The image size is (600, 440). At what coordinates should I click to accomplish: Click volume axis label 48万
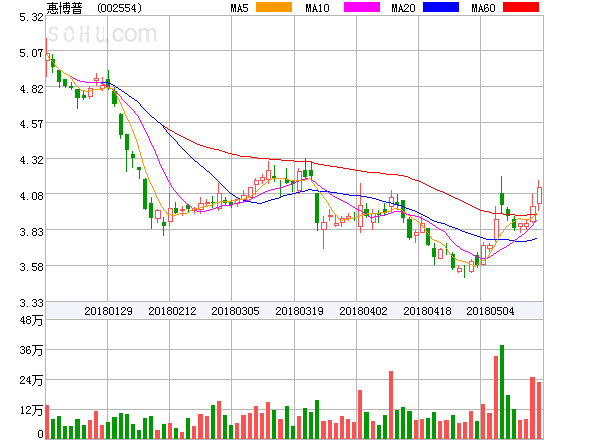click(31, 320)
